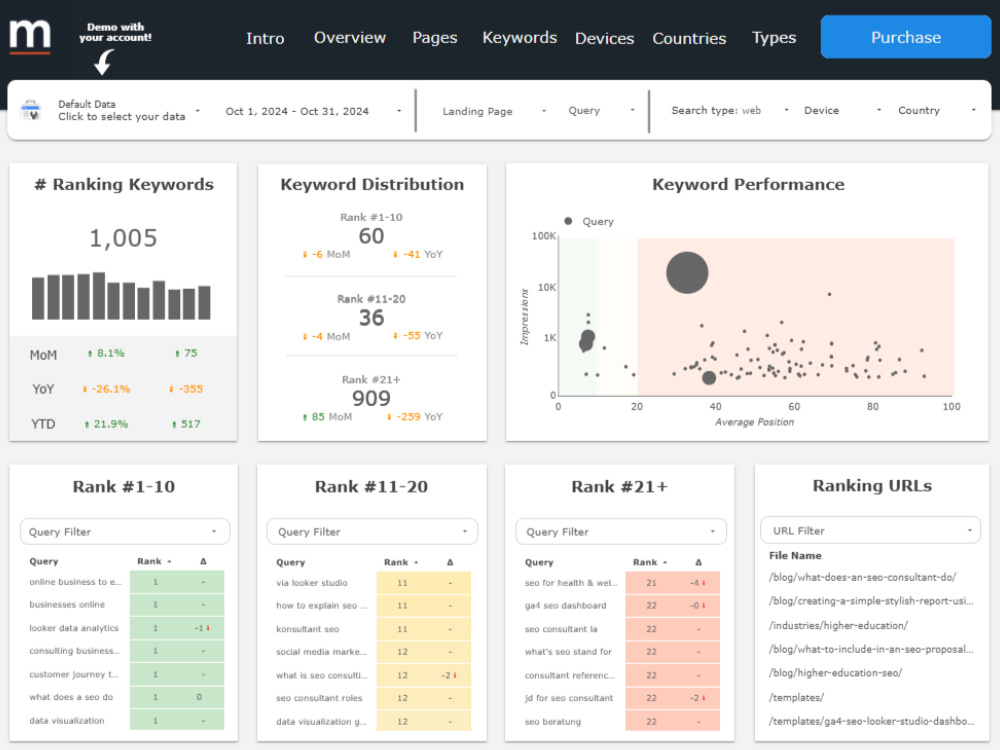Viewport: 1000px width, 750px height.
Task: Open the Countries tab
Action: pos(689,38)
